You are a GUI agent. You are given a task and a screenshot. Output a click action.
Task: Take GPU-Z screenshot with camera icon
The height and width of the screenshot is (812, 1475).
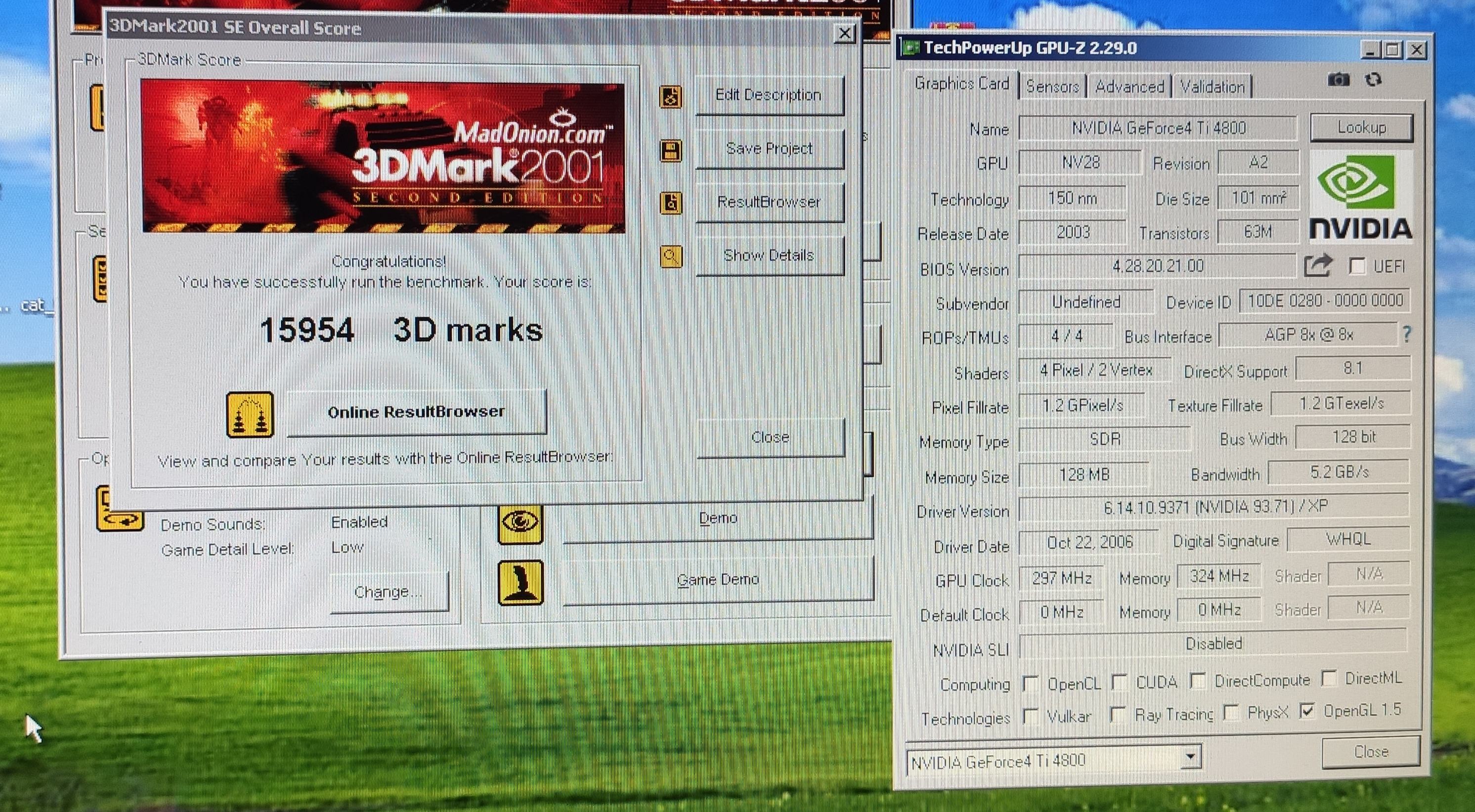(x=1338, y=80)
